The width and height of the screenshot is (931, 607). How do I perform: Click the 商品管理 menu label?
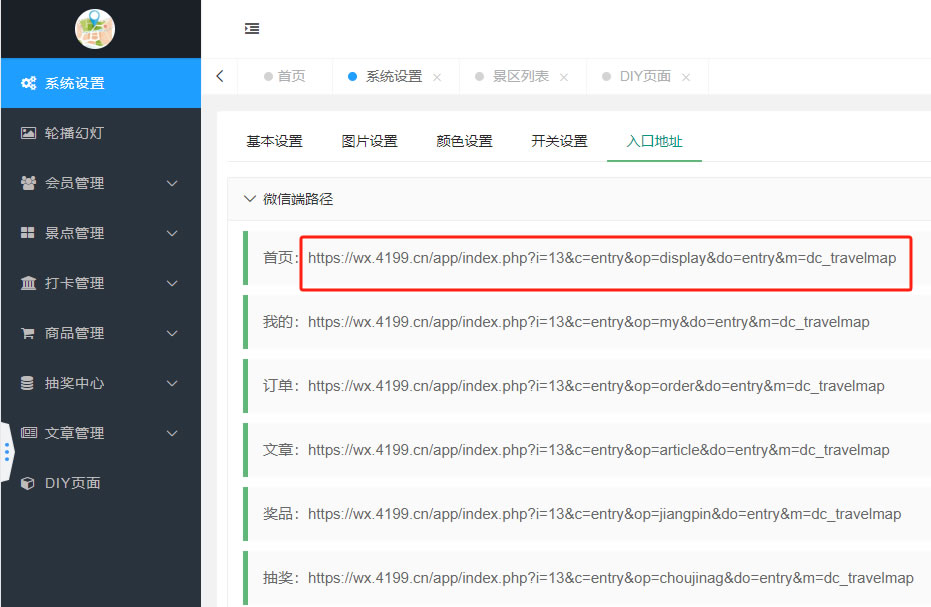tap(75, 333)
